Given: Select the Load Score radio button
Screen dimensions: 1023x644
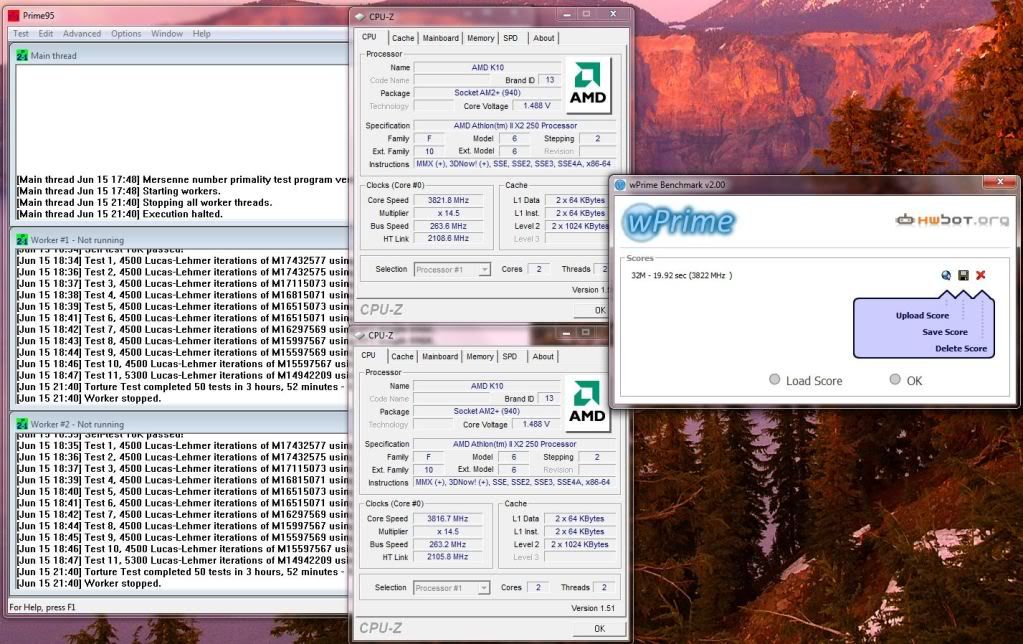Looking at the screenshot, I should tap(775, 380).
